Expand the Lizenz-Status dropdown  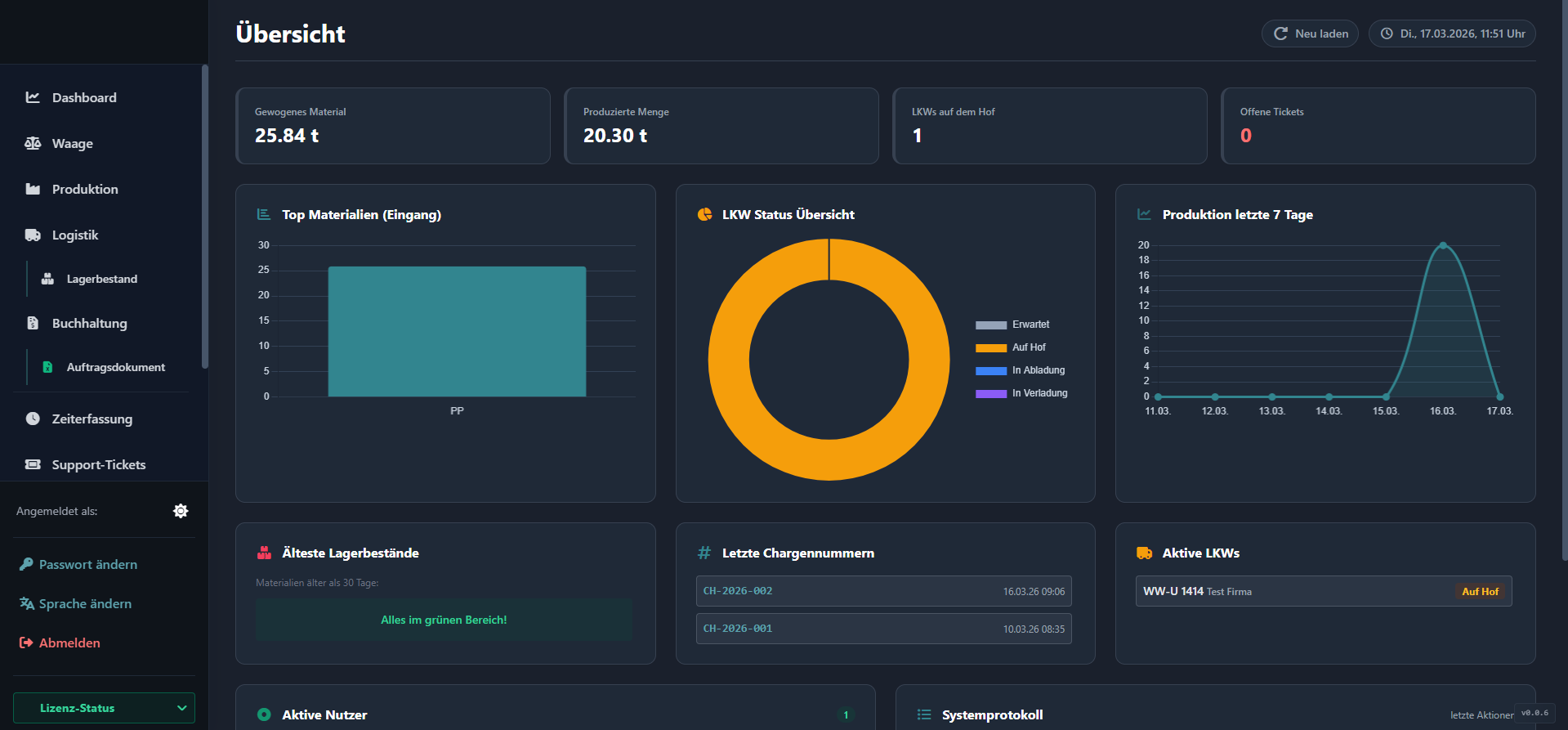pos(104,708)
